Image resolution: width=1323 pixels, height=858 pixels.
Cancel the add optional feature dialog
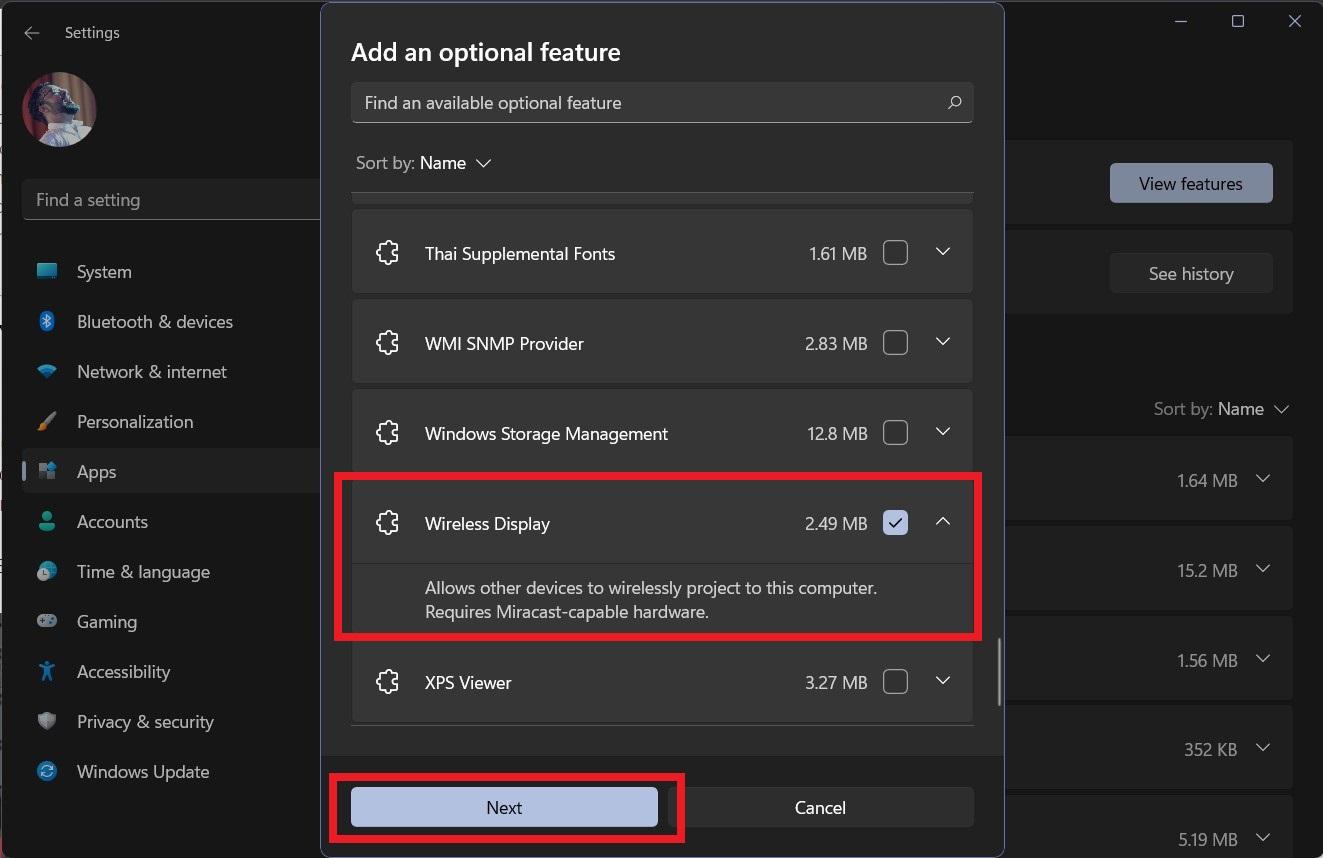(x=820, y=807)
